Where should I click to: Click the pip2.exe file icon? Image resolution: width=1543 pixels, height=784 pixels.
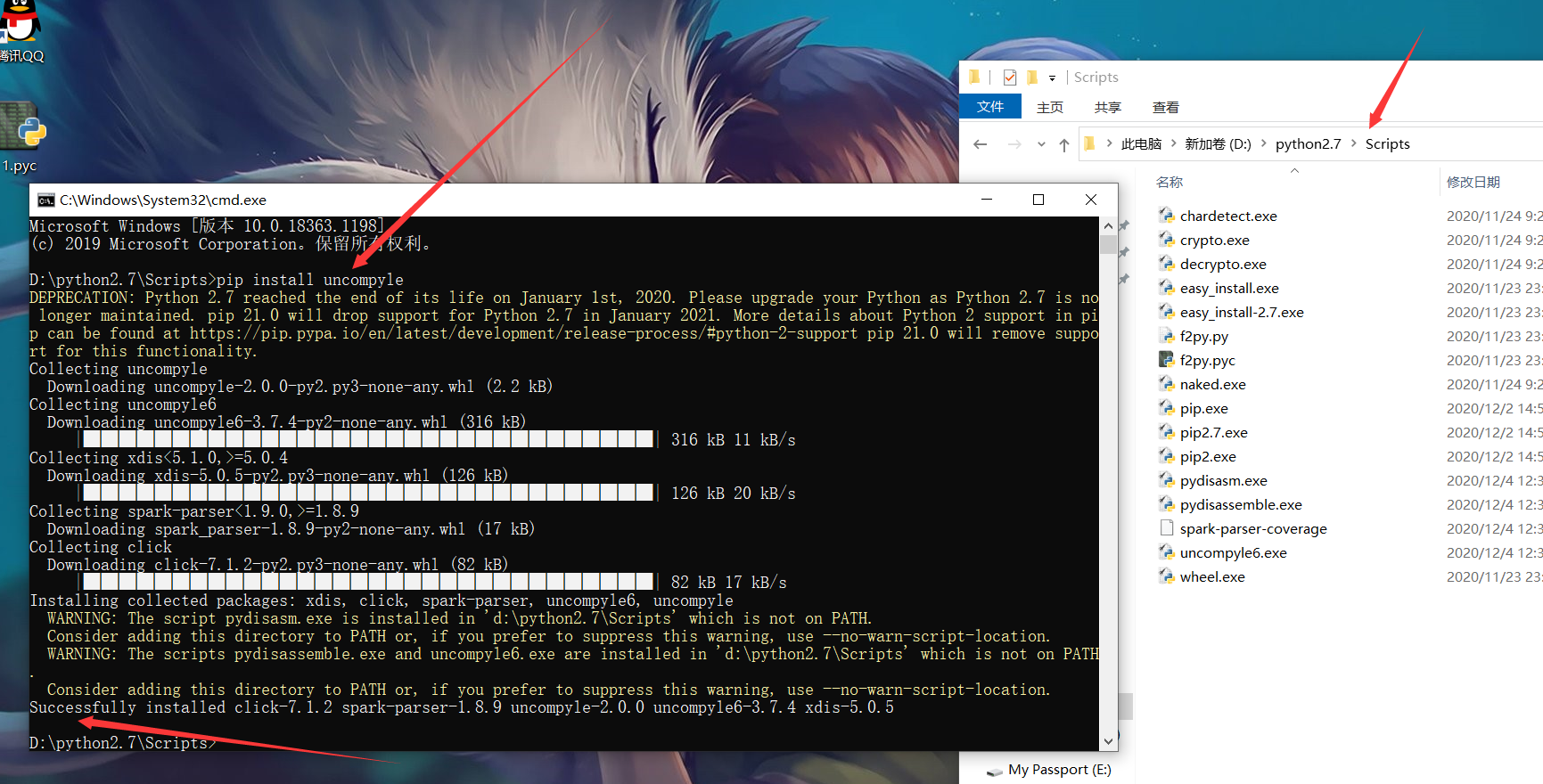point(1166,456)
